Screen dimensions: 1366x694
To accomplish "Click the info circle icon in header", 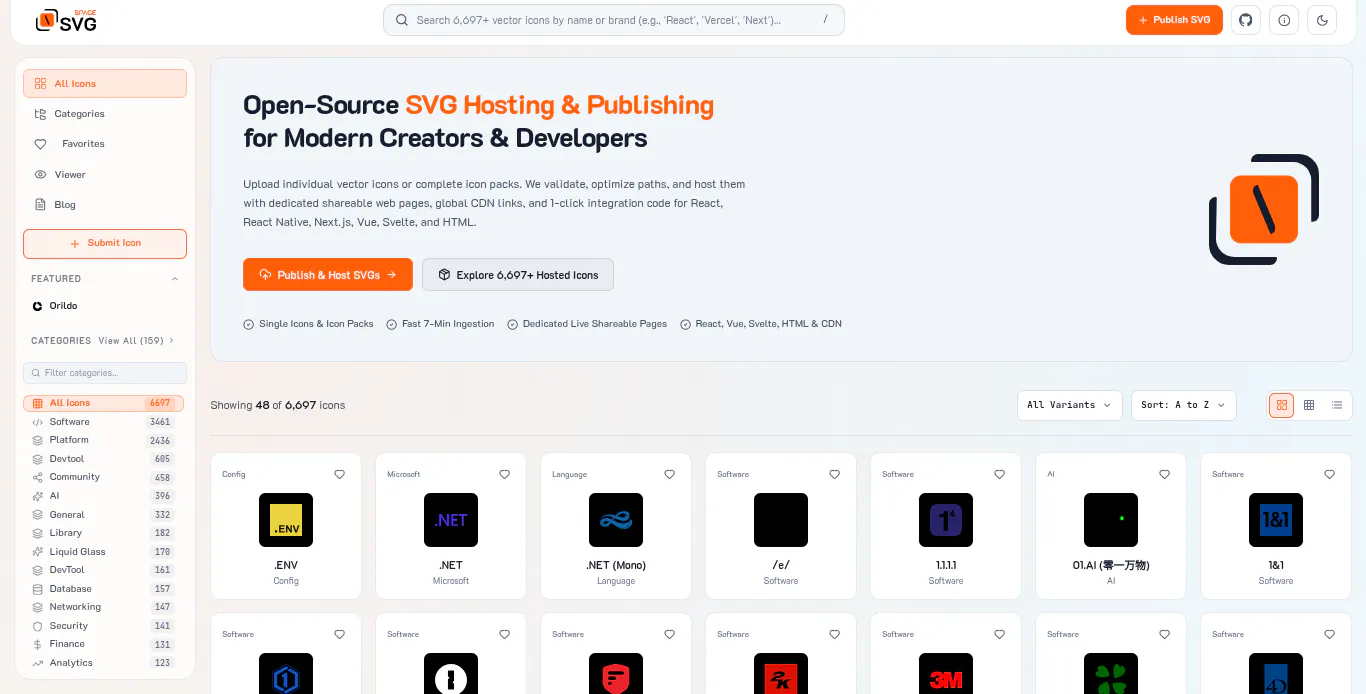I will [x=1284, y=20].
